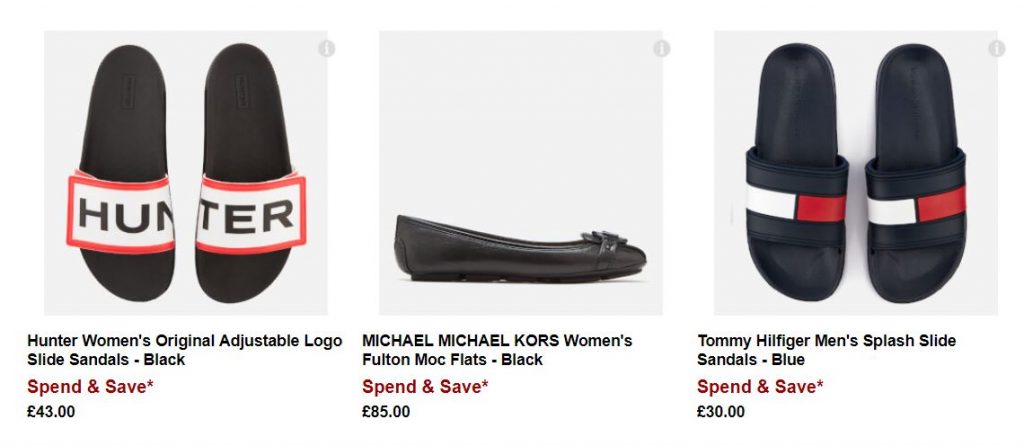
Task: Click the £85.00 price
Action: click(386, 411)
